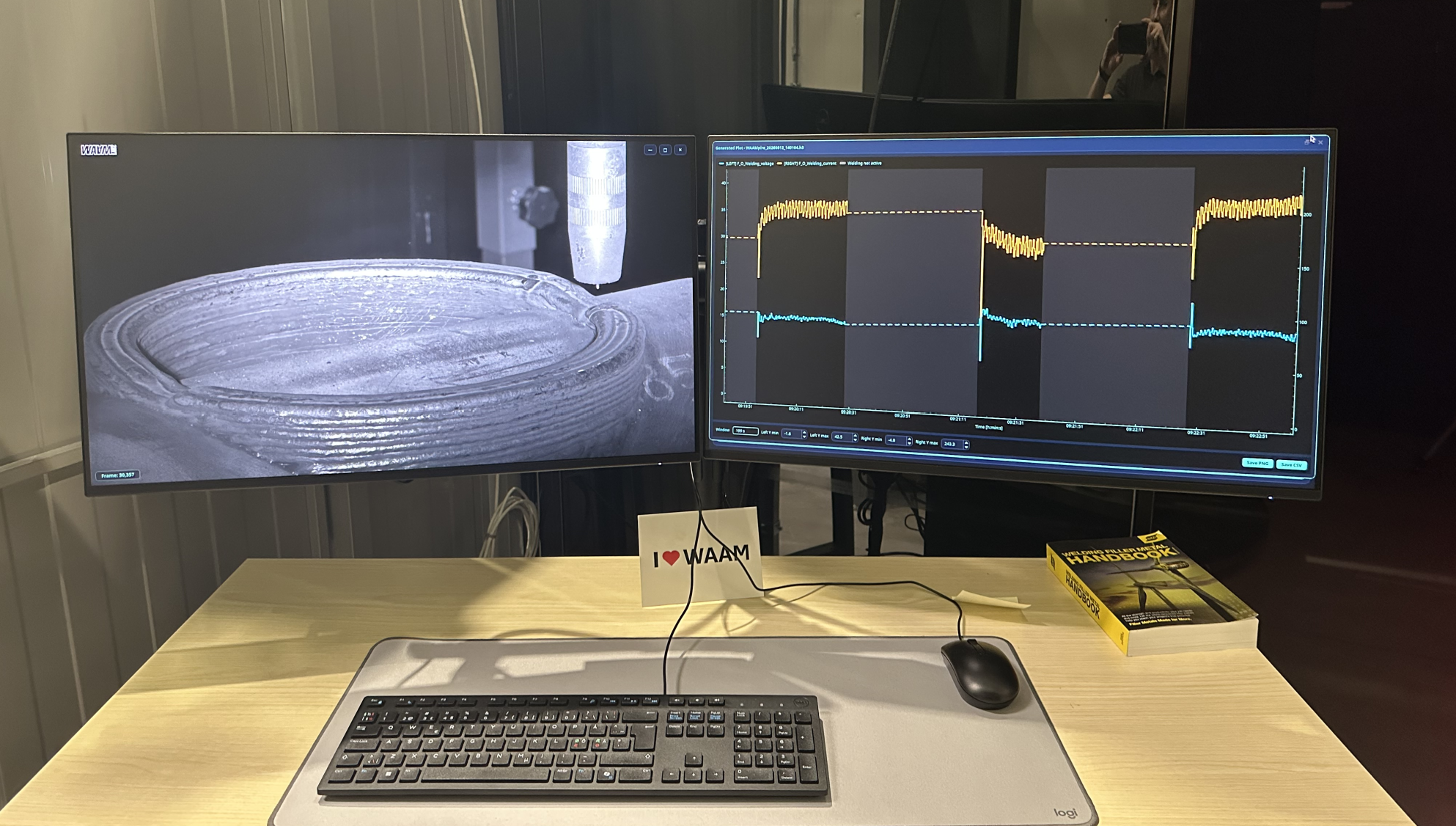Click the Frame counter label
Viewport: 1456px width, 826px height.
[x=117, y=475]
